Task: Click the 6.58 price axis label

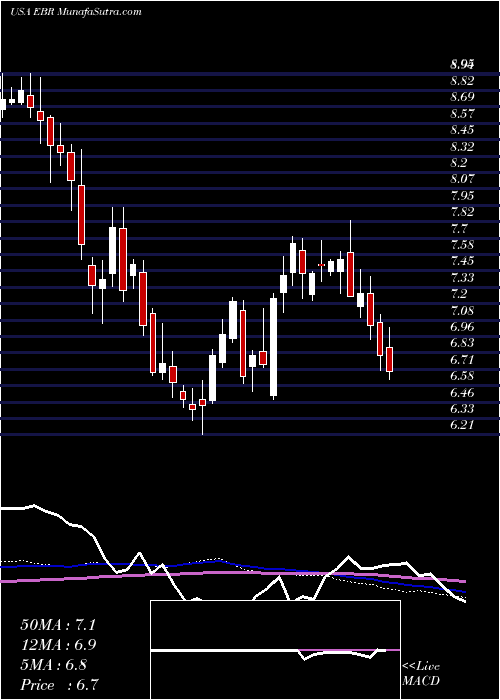Action: 462,376
